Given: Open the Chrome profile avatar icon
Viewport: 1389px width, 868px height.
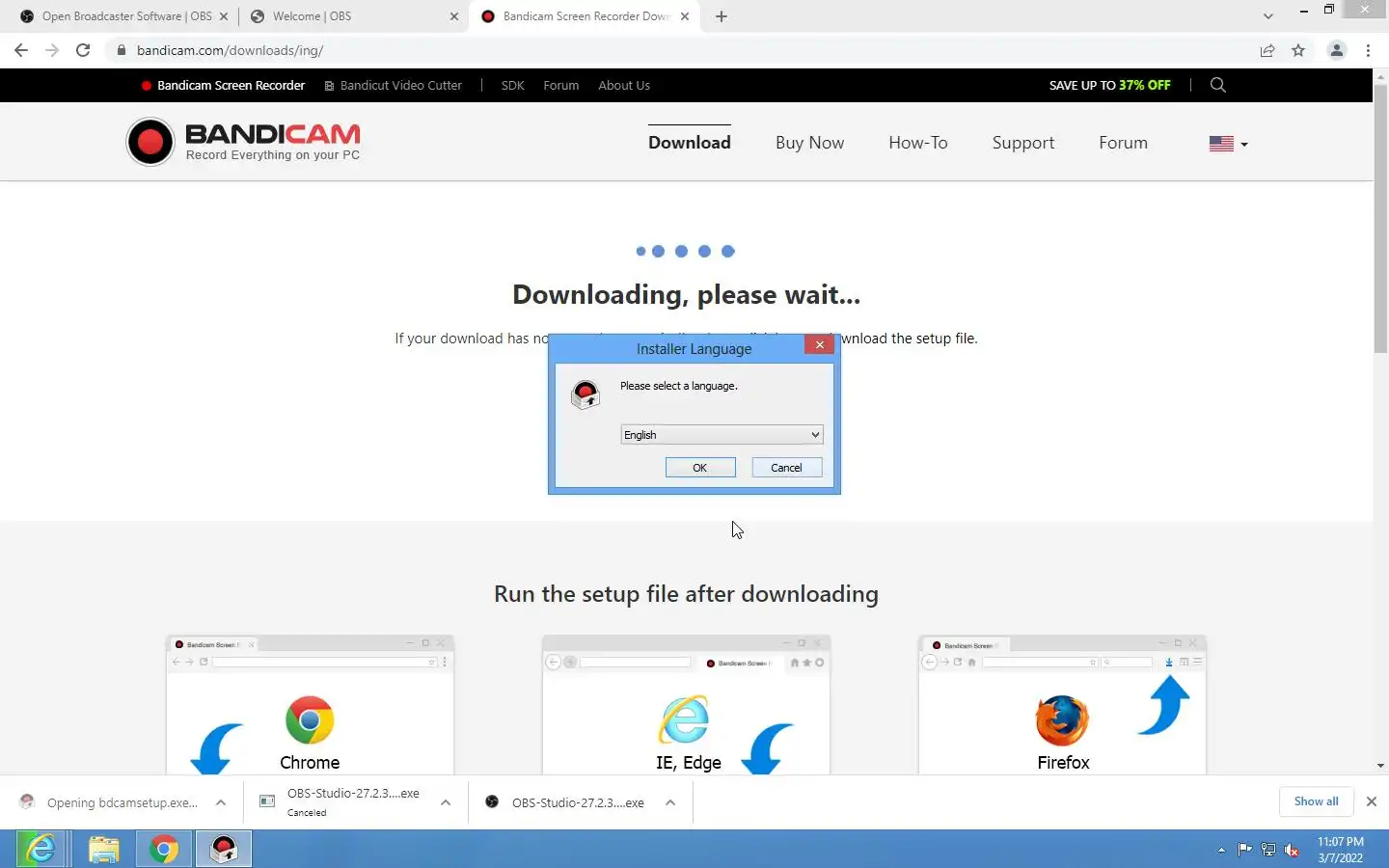Looking at the screenshot, I should coord(1337,50).
